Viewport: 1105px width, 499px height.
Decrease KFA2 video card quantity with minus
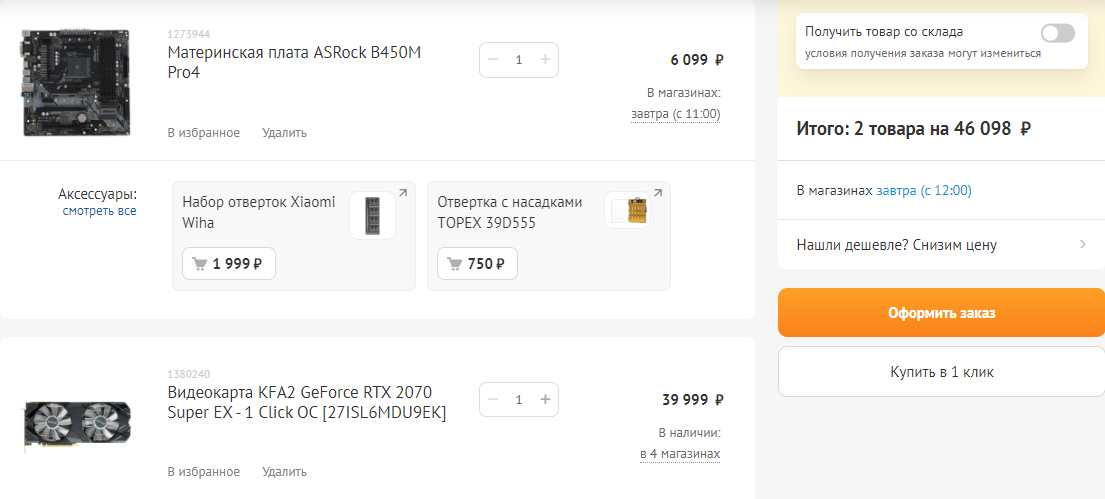493,400
